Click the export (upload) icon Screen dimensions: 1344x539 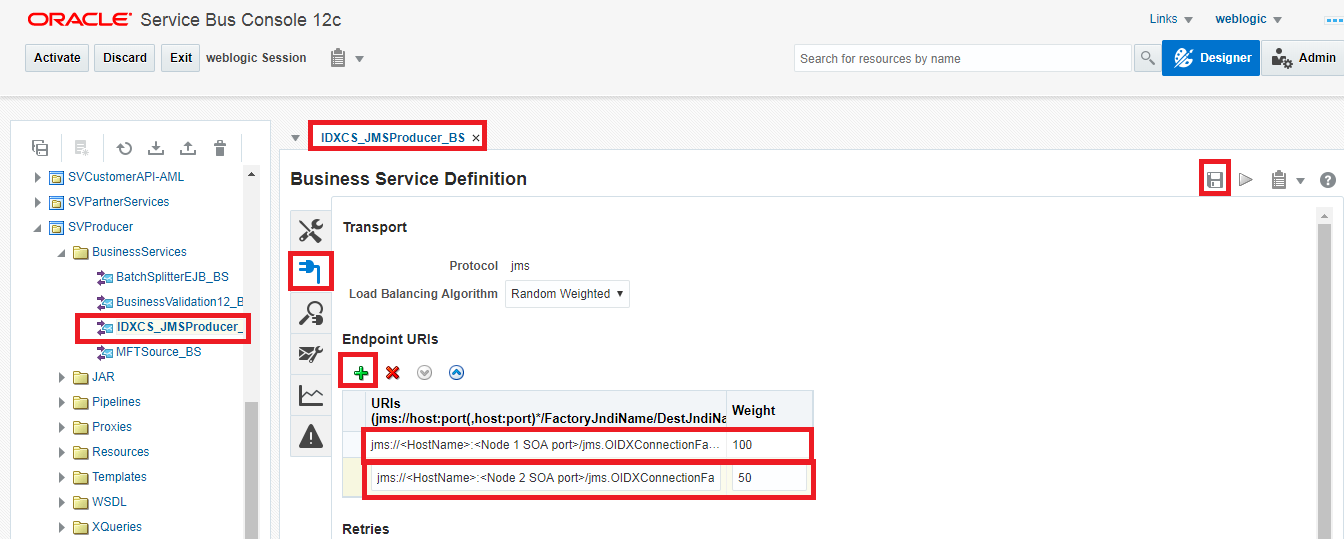(188, 148)
